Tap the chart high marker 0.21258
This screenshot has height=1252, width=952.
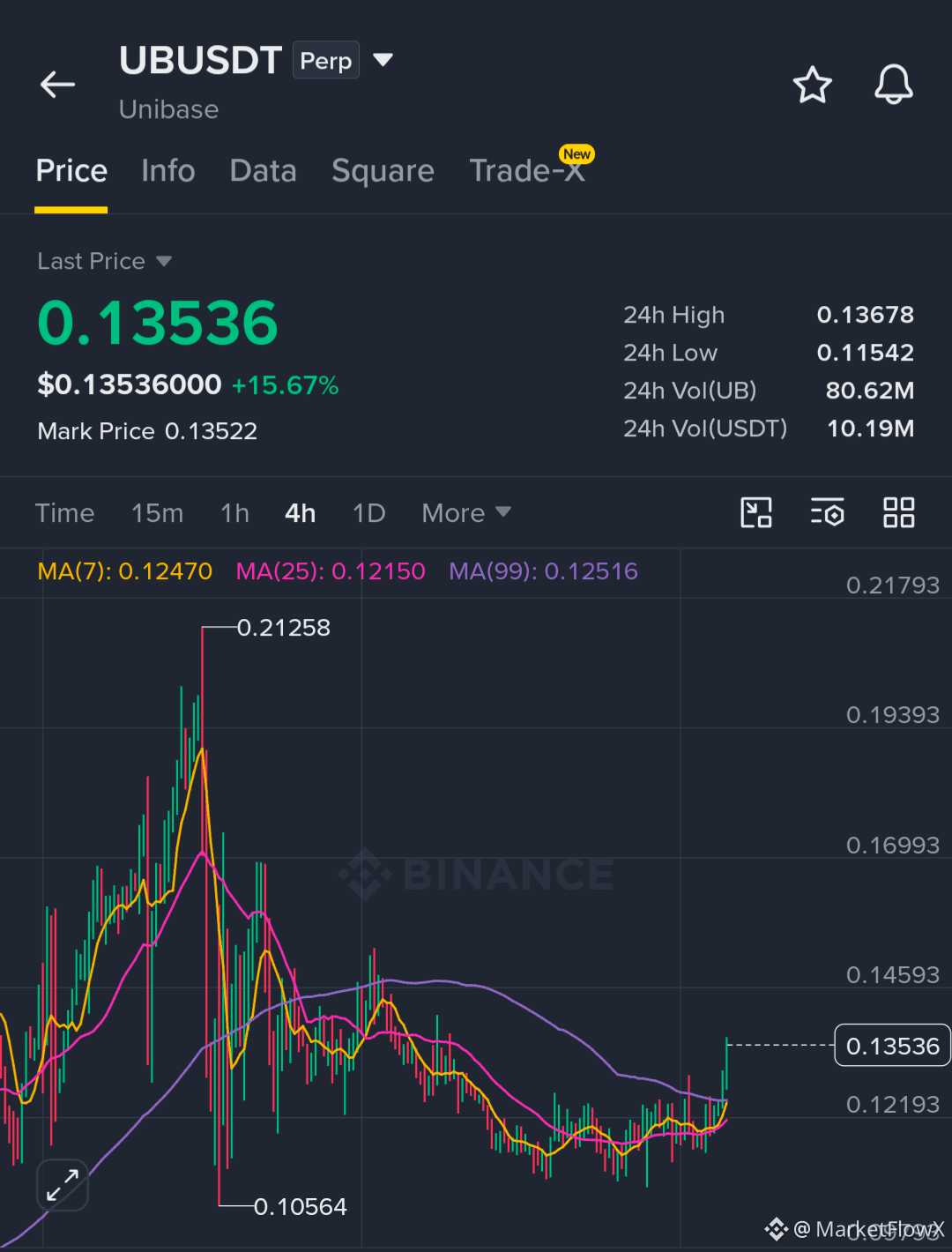283,628
